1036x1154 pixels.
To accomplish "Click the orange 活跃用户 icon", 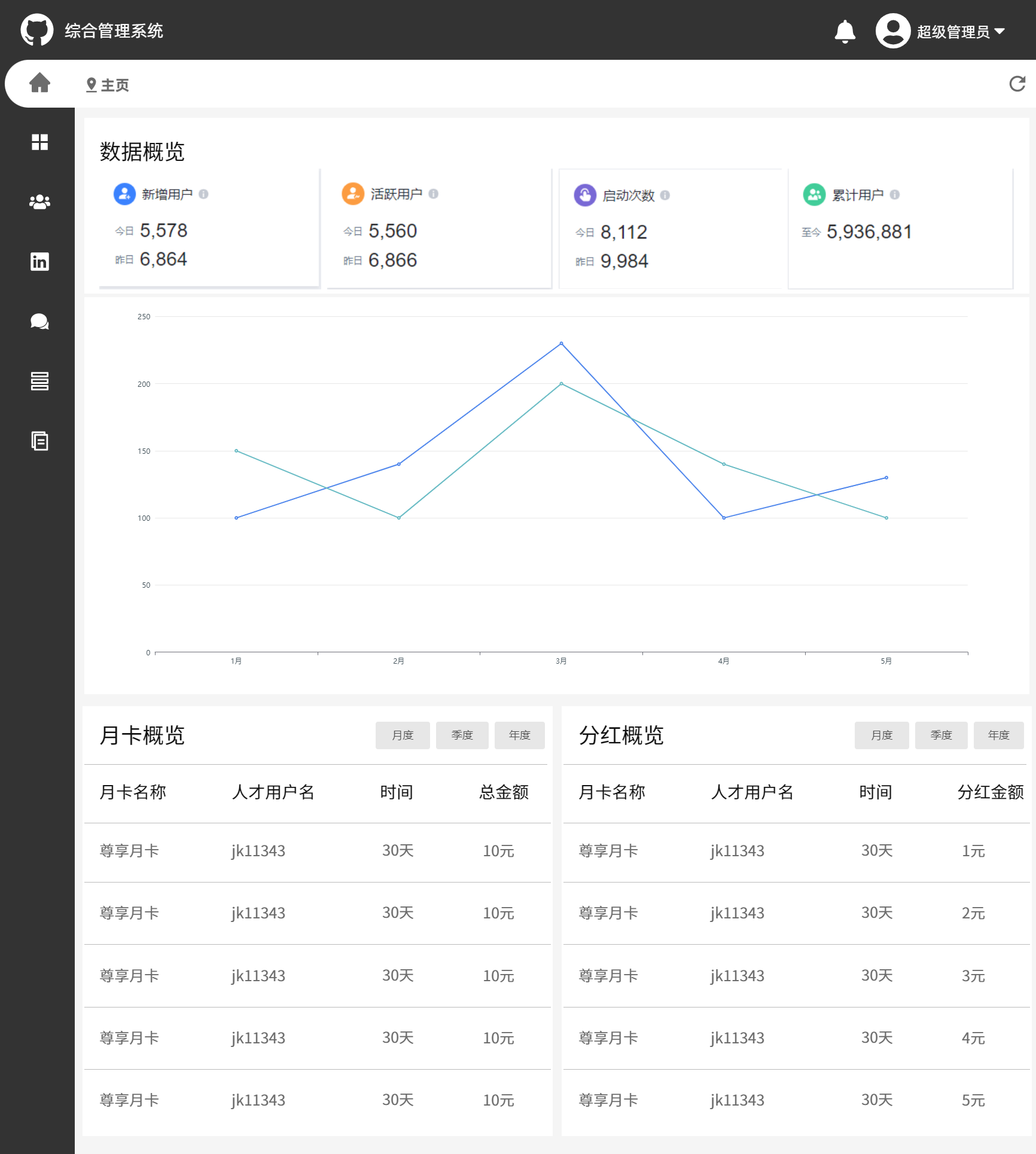I will [x=353, y=194].
